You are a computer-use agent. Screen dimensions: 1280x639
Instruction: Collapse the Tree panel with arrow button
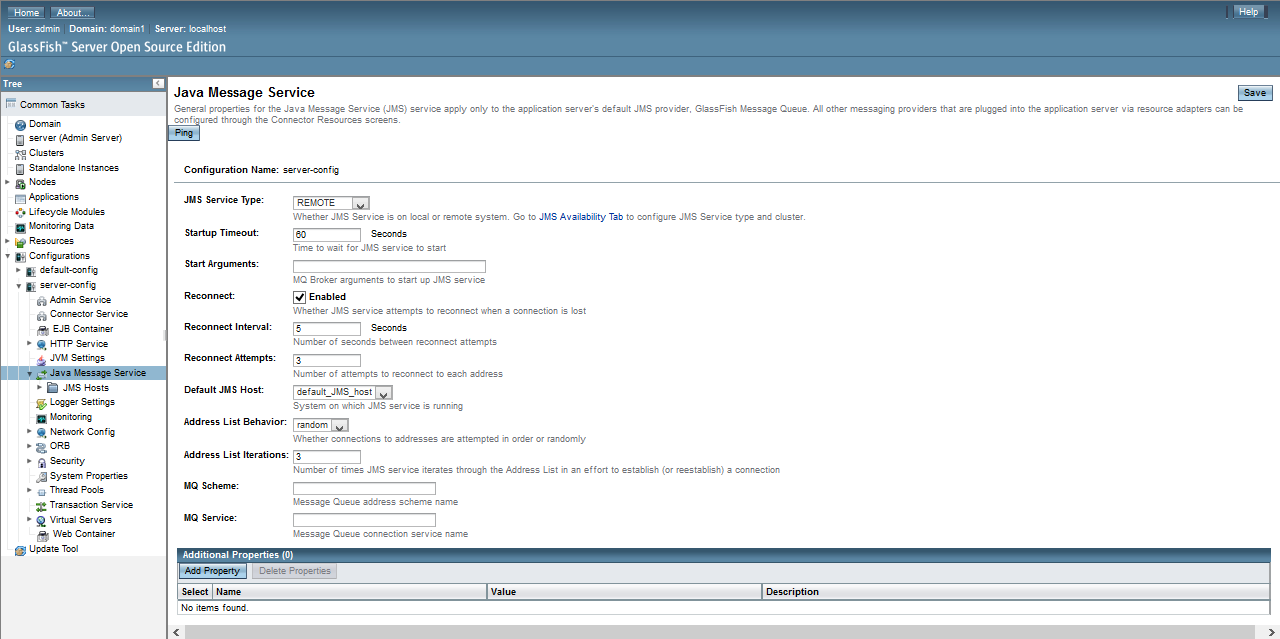click(158, 83)
